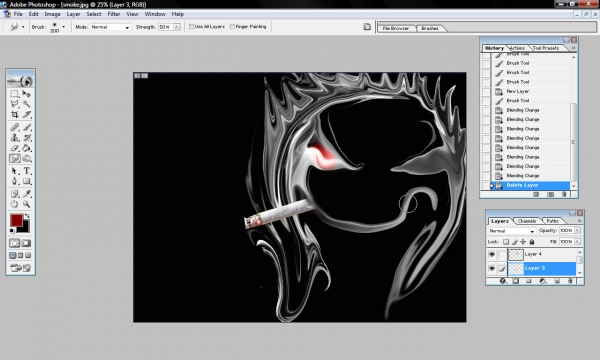Delete current state in History panel
Screen dimensions: 600x360
[564, 194]
